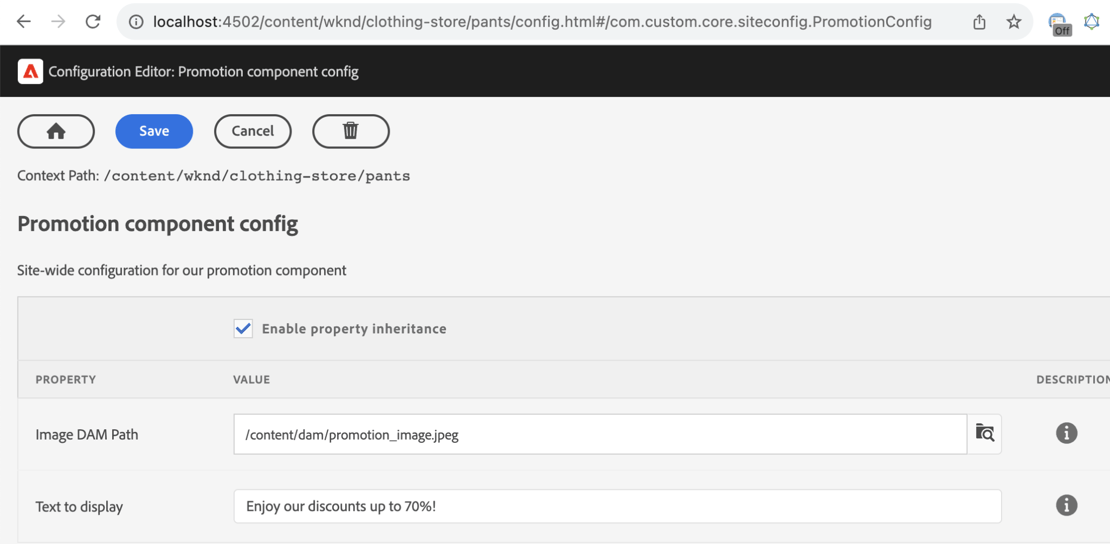
Task: Show info for Text to display
Action: (x=1066, y=505)
